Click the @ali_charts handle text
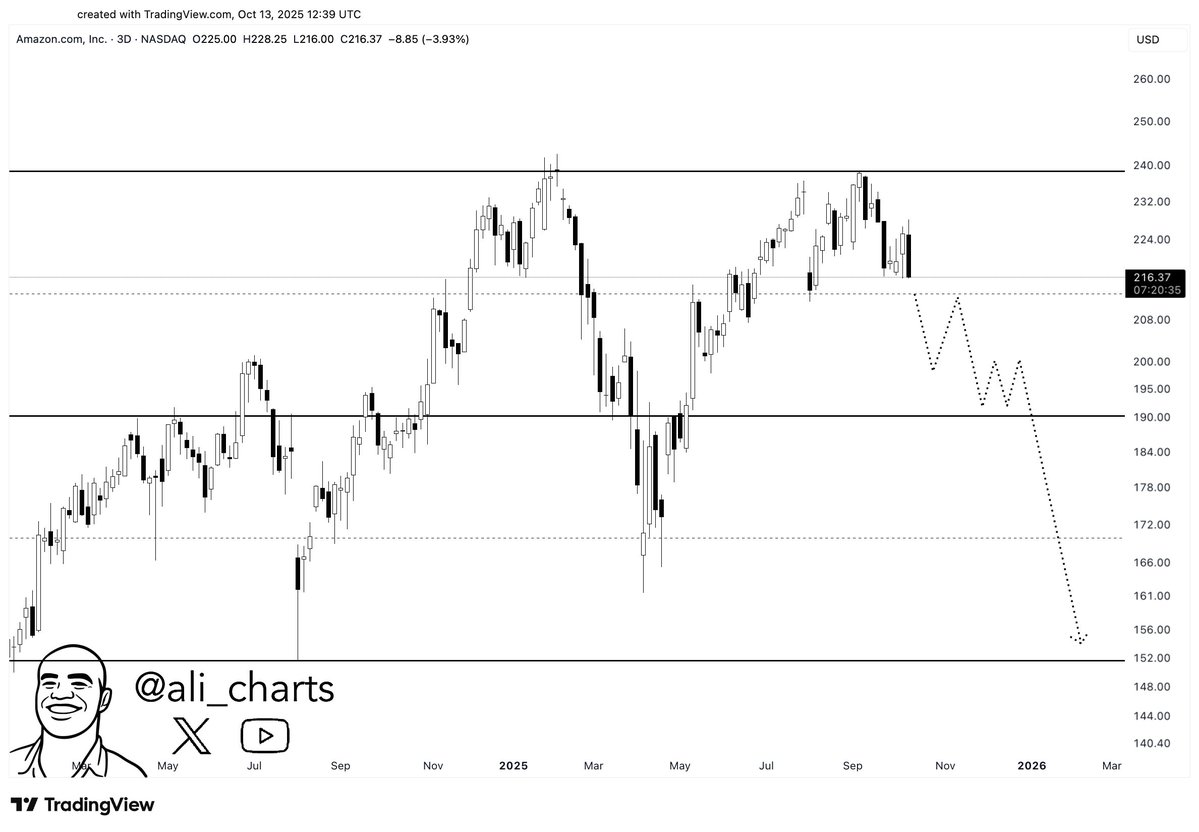 pos(234,688)
